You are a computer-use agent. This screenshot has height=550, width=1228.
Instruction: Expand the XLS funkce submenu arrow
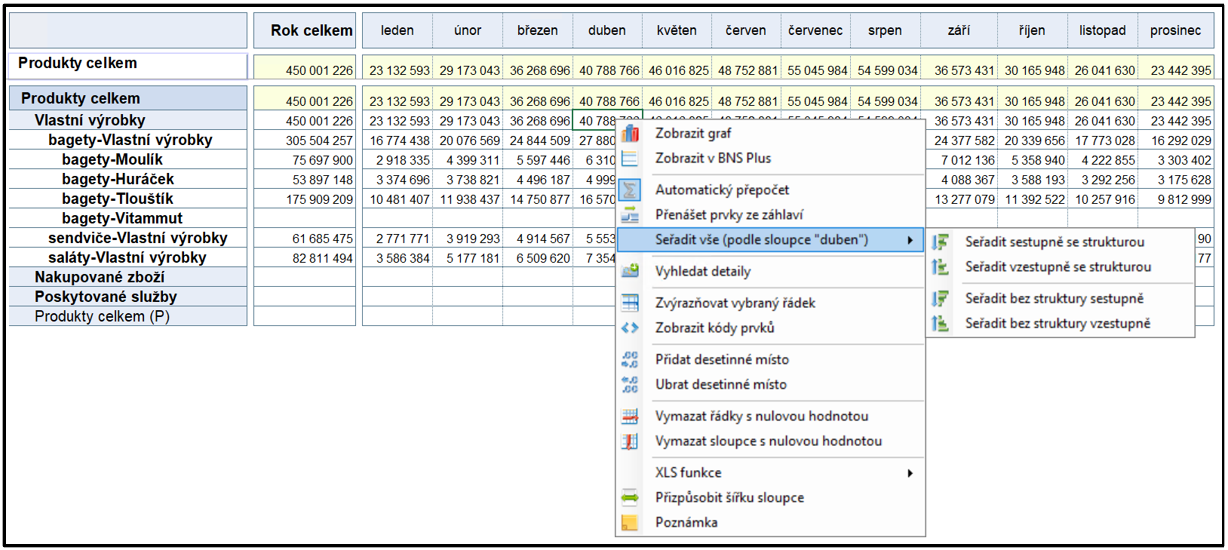click(x=910, y=473)
